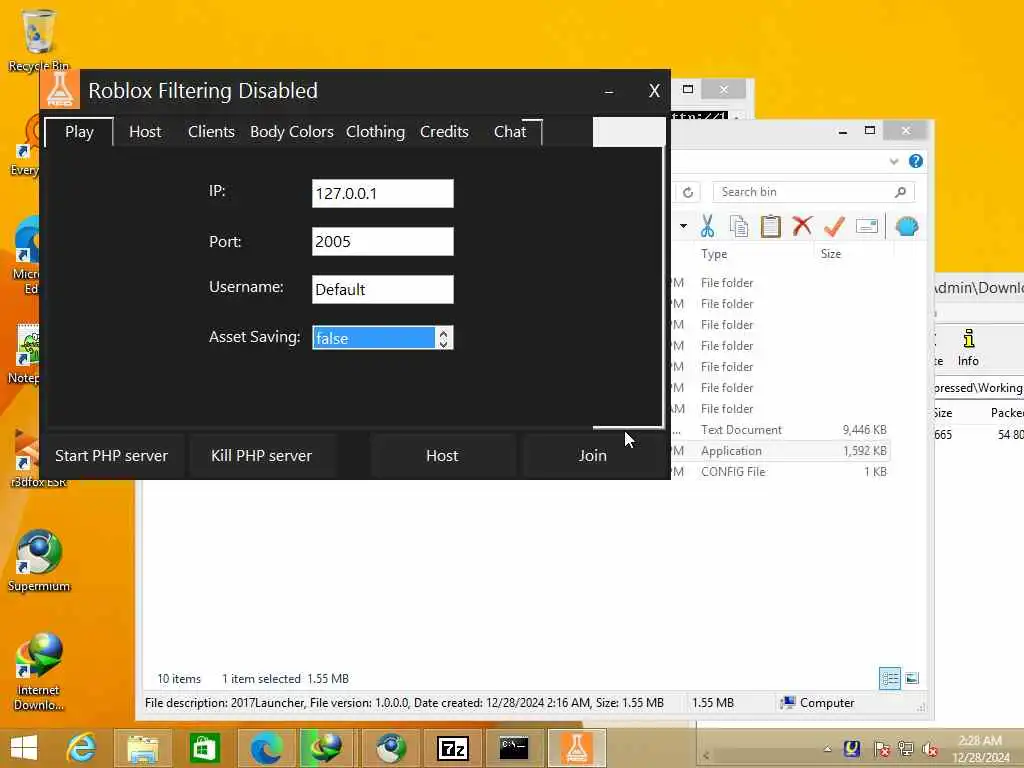
Task: Click the orange flask launcher taskbar icon
Action: (577, 748)
